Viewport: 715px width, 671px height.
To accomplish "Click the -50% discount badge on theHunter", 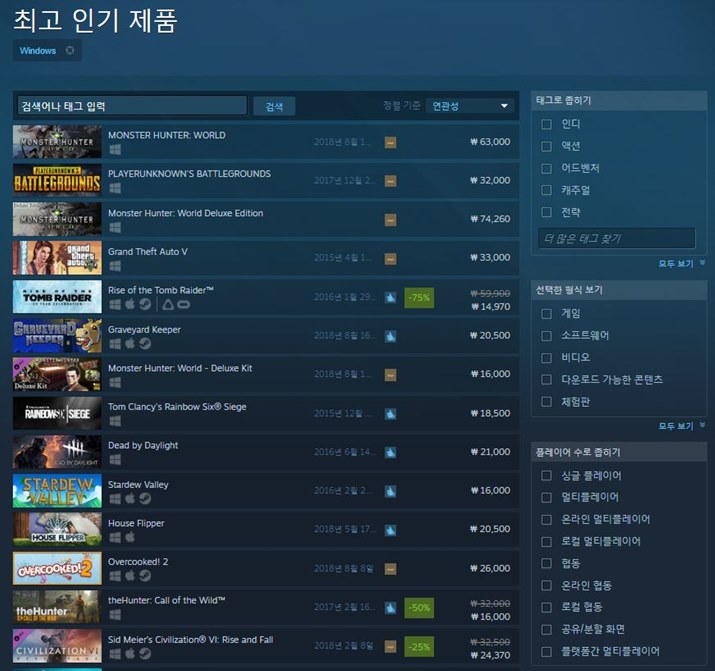I will (x=419, y=608).
